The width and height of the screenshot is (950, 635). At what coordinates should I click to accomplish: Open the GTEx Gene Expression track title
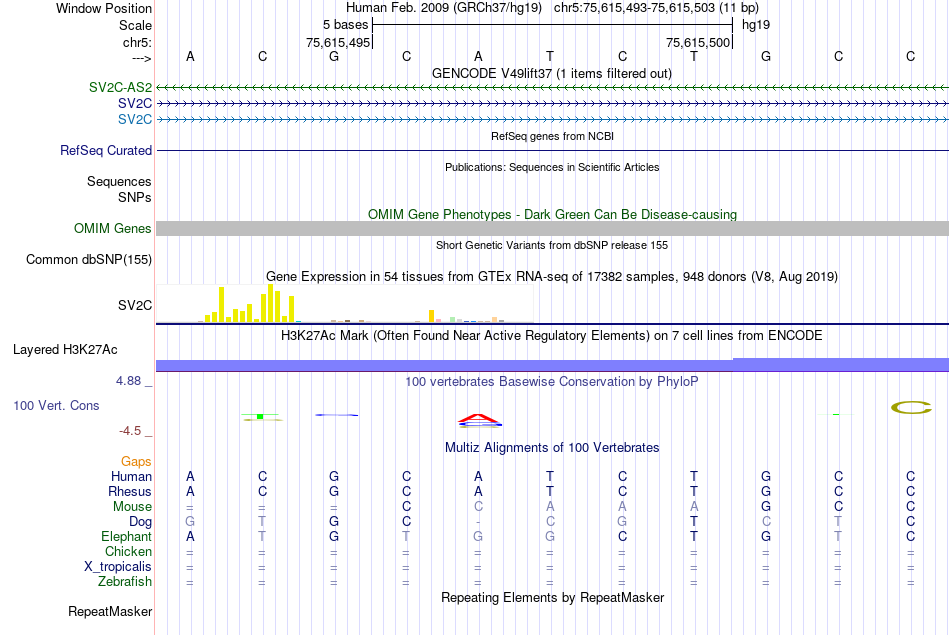tap(552, 276)
